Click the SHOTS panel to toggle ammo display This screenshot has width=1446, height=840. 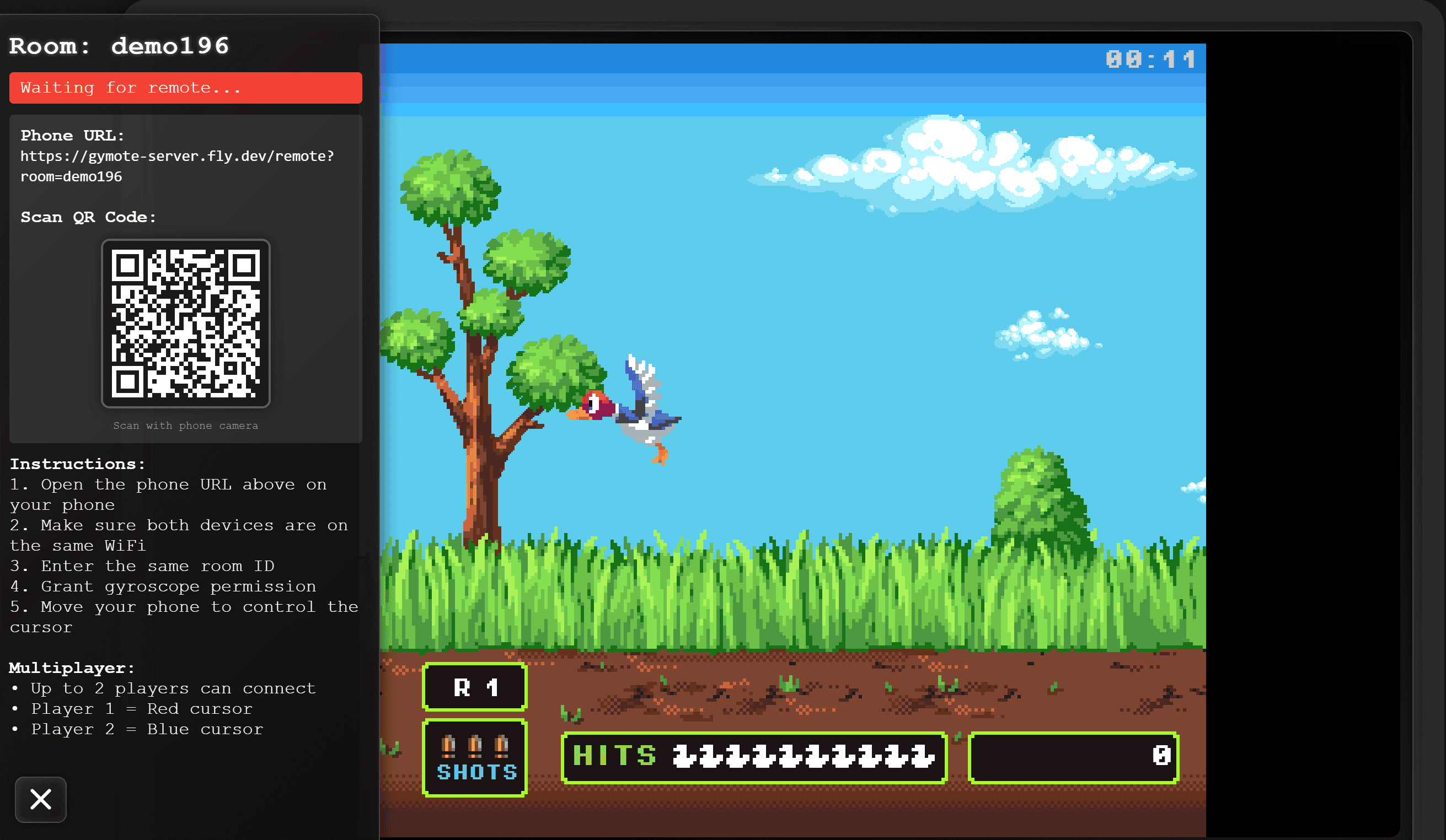[474, 758]
